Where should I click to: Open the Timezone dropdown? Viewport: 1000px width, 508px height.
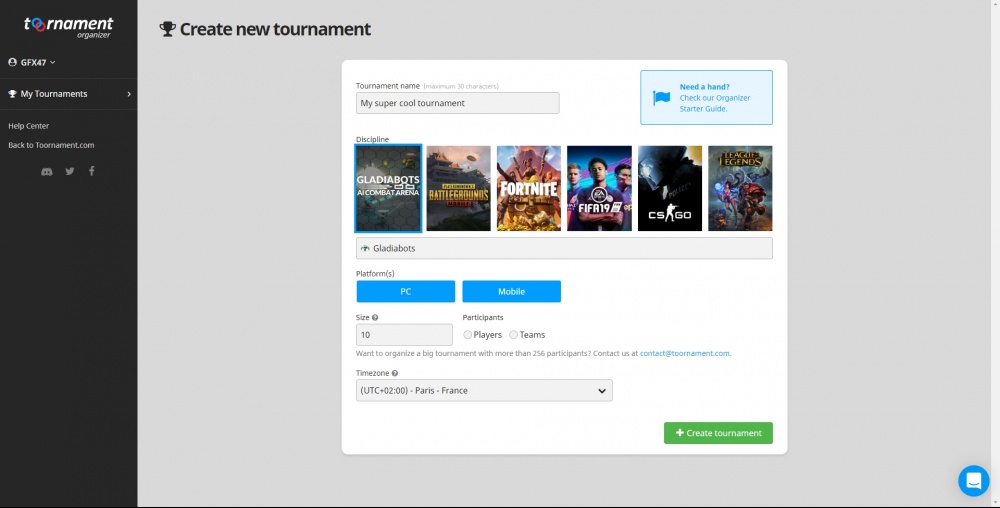(484, 391)
